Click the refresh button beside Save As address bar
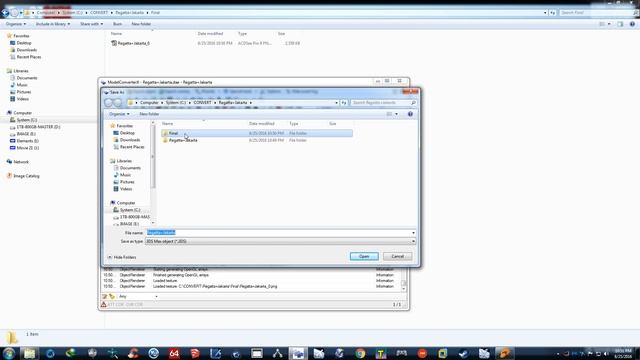Screen dimensions: 640x360 click(x=344, y=103)
